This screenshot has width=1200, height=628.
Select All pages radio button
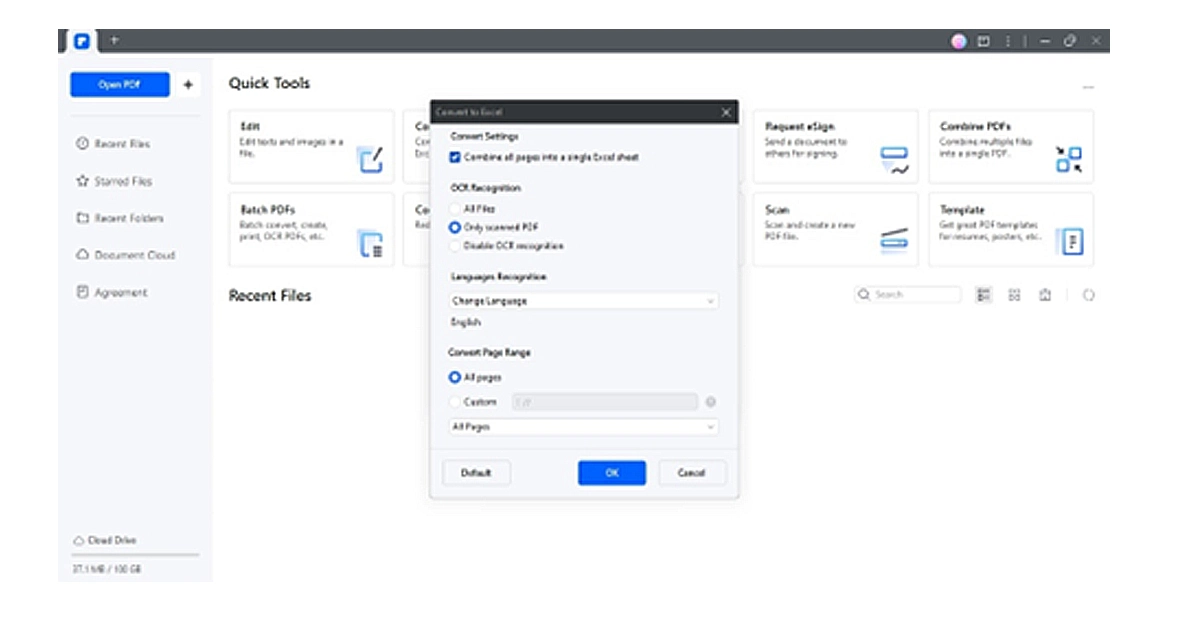coord(455,378)
